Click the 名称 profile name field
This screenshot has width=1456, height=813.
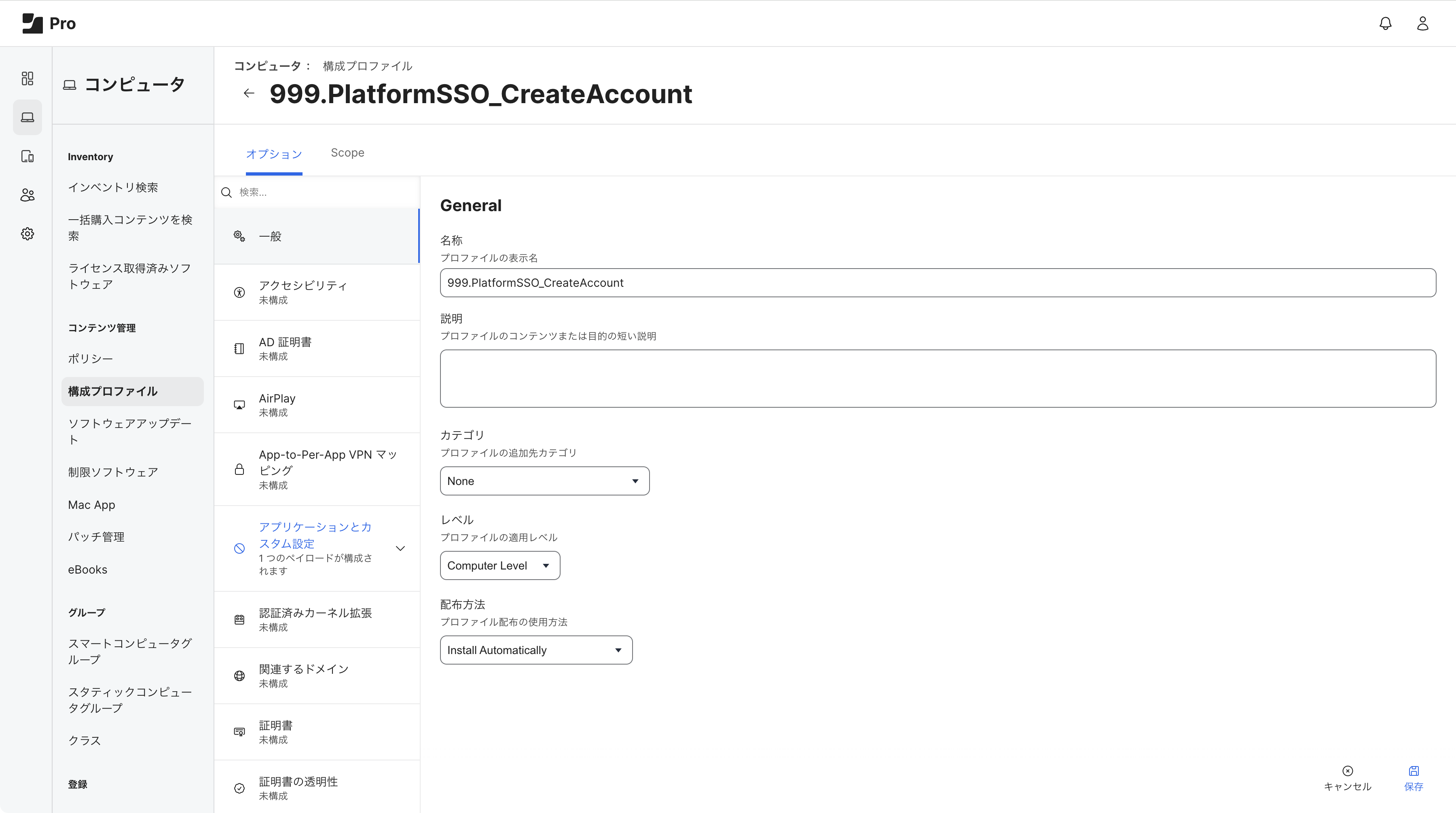[x=938, y=283]
